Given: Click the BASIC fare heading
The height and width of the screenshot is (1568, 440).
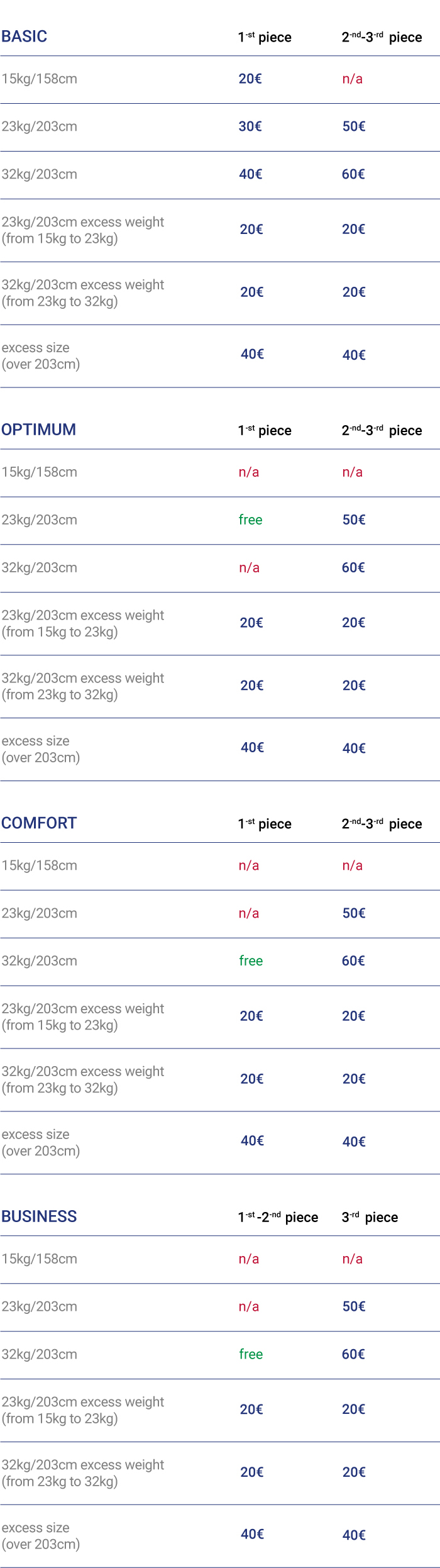Looking at the screenshot, I should 24,36.
